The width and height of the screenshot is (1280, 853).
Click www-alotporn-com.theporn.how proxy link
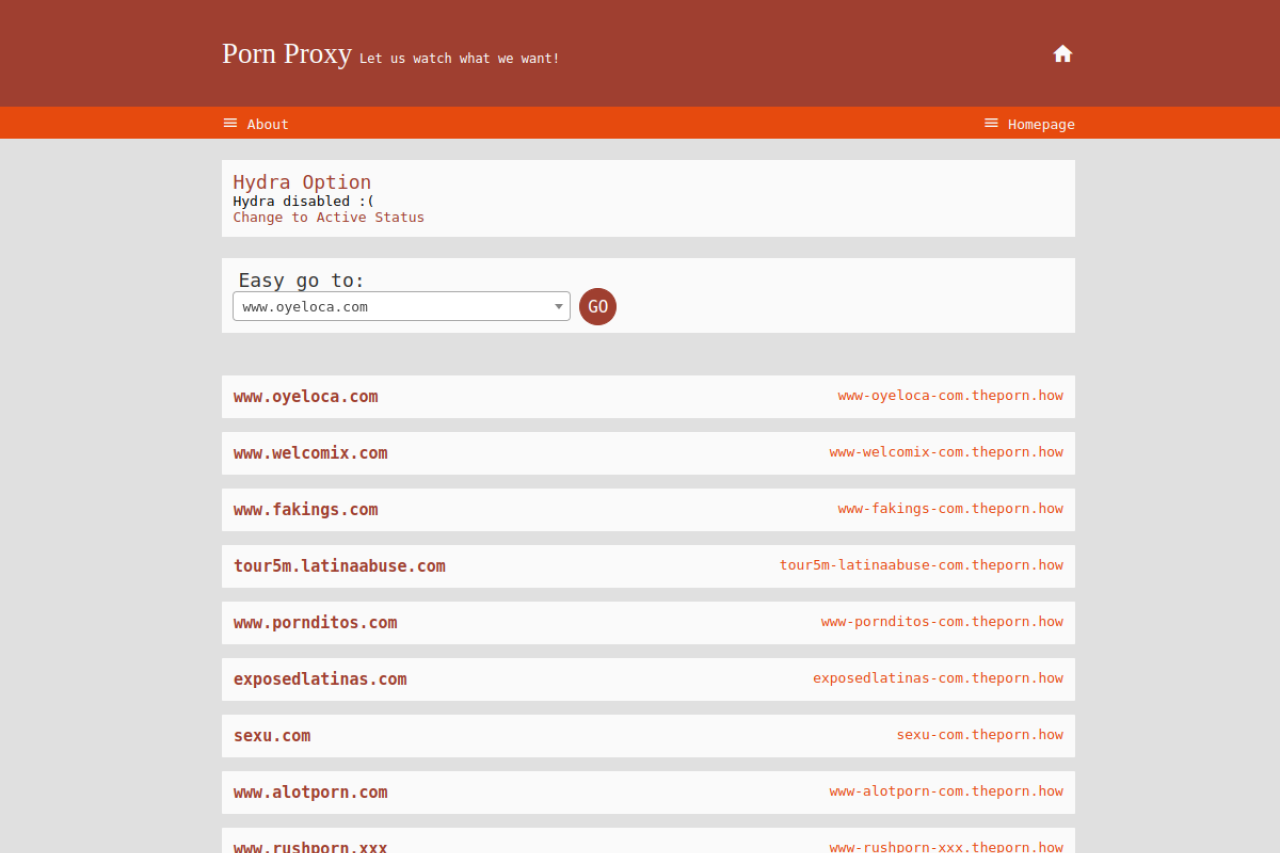pyautogui.click(x=946, y=791)
